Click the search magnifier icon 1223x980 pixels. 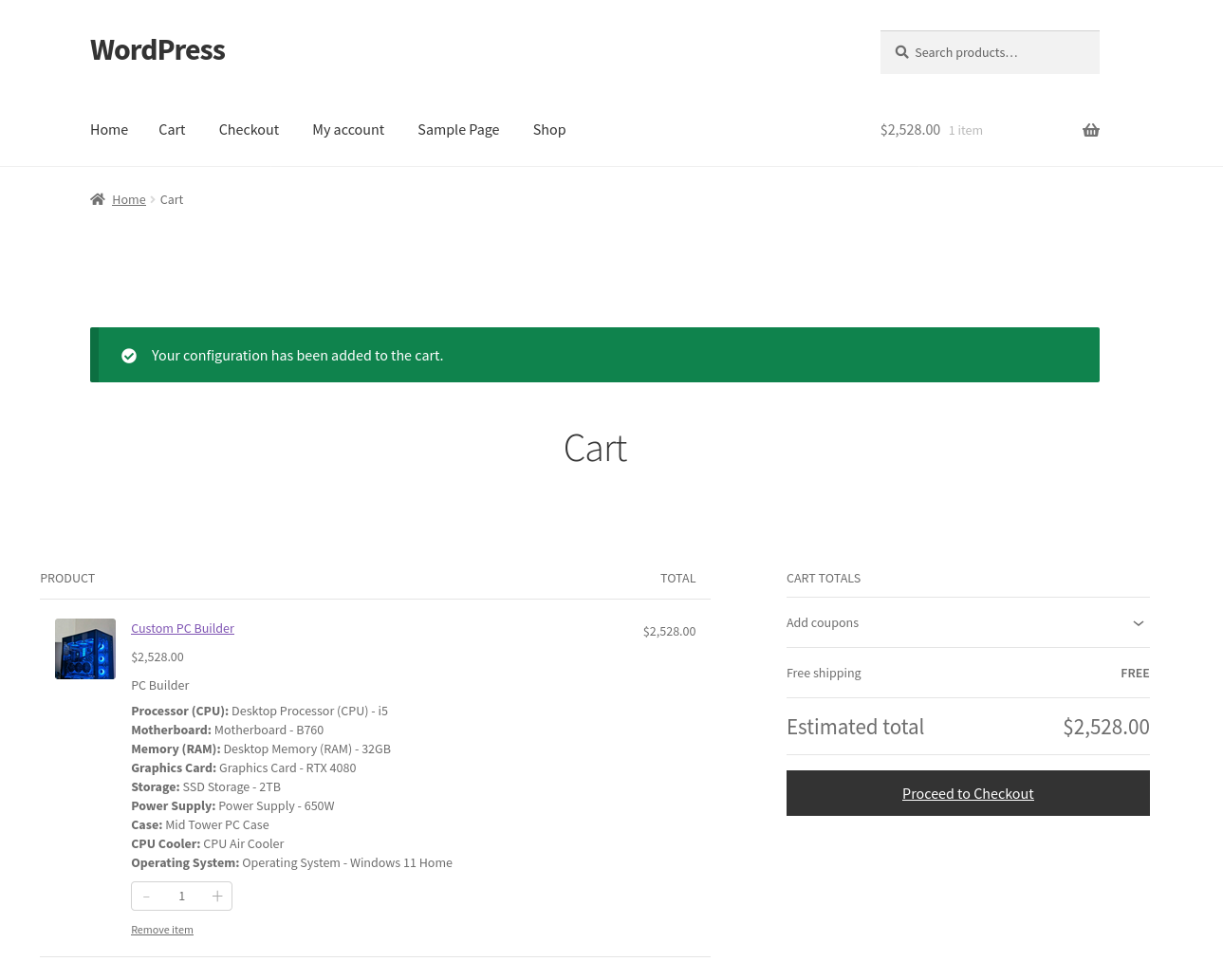(901, 52)
